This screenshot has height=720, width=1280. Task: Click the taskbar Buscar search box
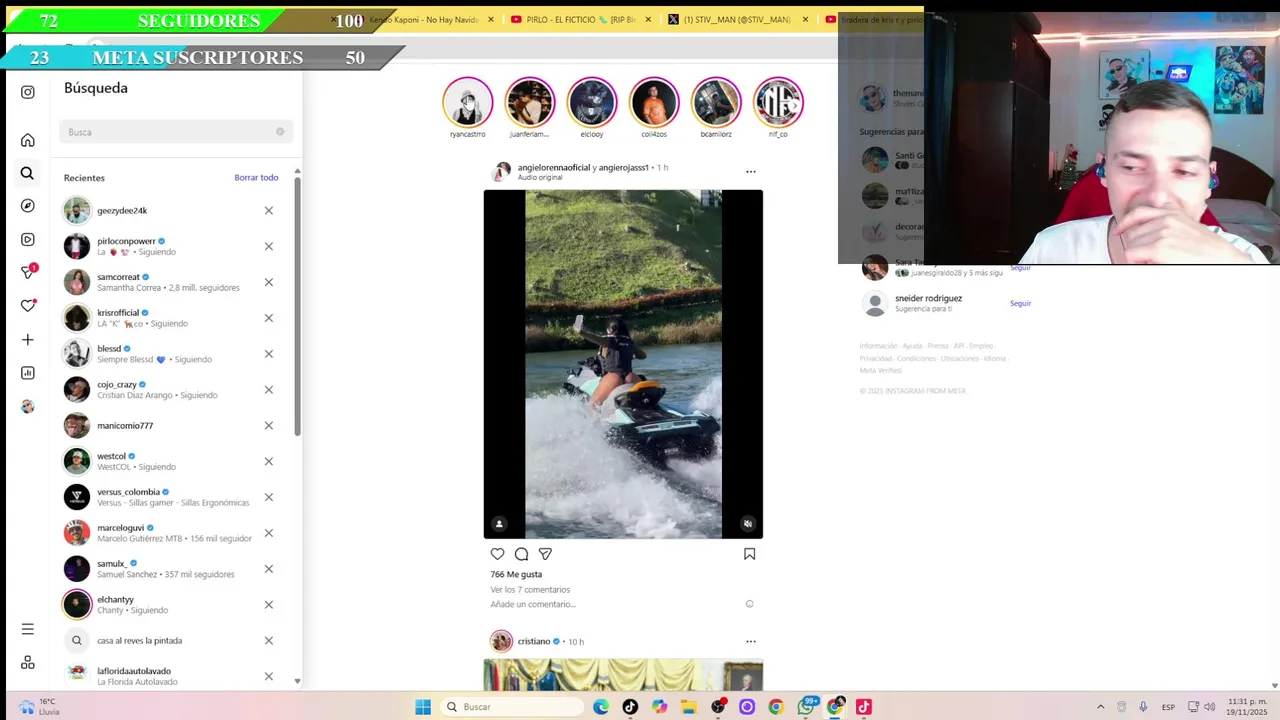pyautogui.click(x=511, y=707)
